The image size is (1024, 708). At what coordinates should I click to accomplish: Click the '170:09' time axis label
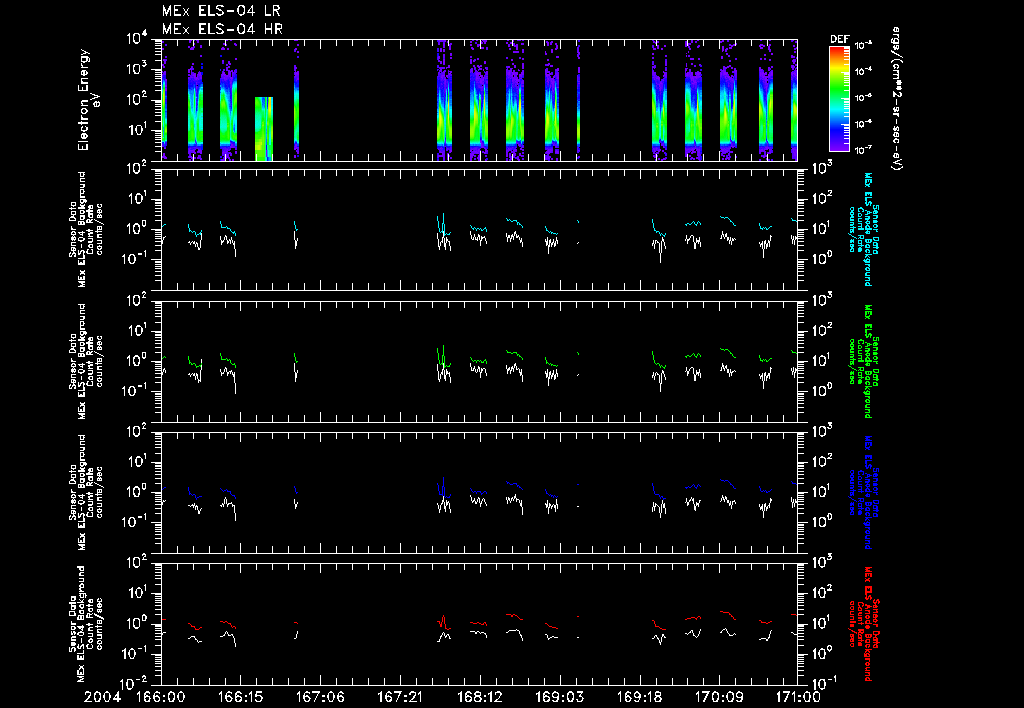pos(718,698)
